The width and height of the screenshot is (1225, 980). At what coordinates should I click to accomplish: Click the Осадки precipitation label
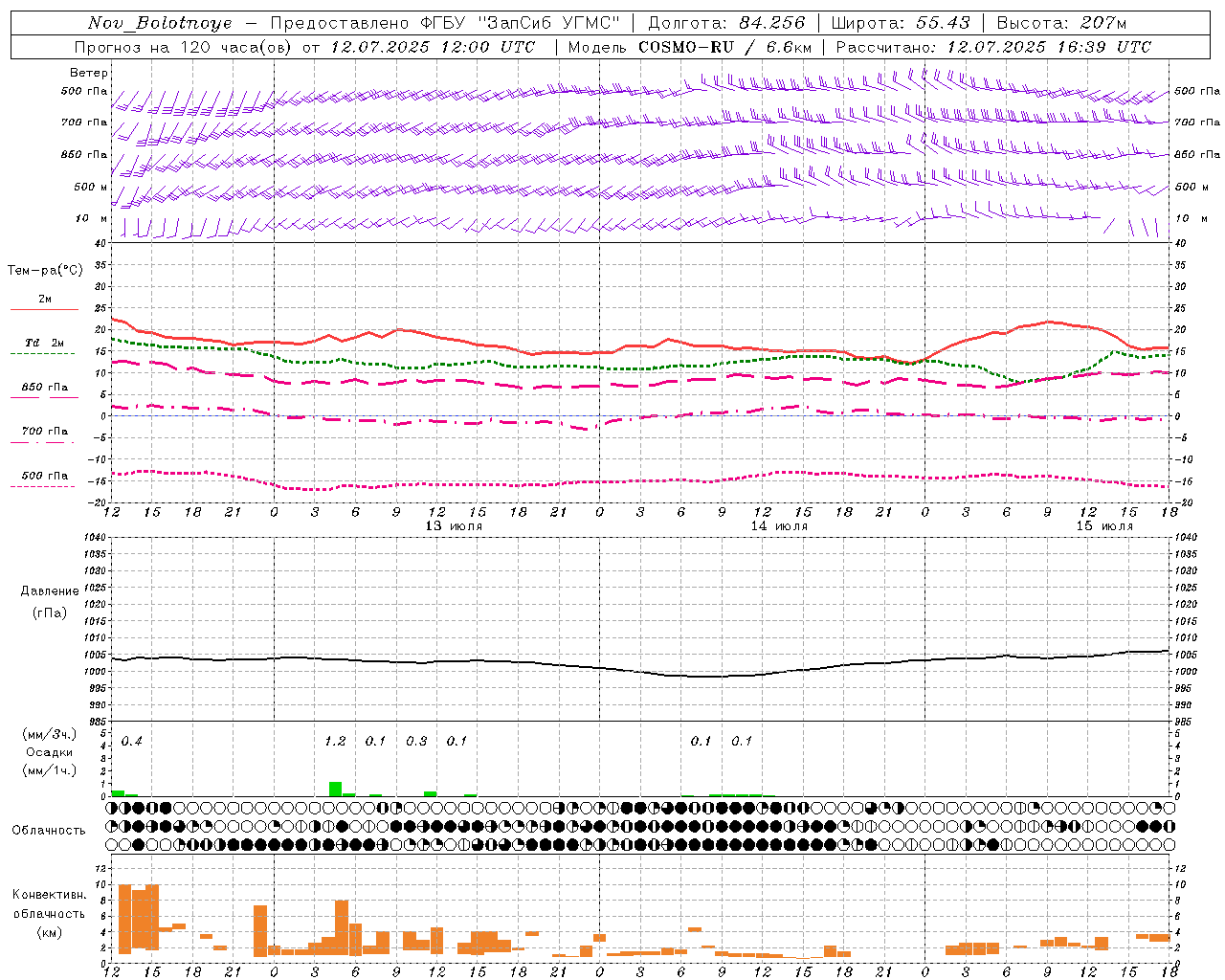pos(50,752)
